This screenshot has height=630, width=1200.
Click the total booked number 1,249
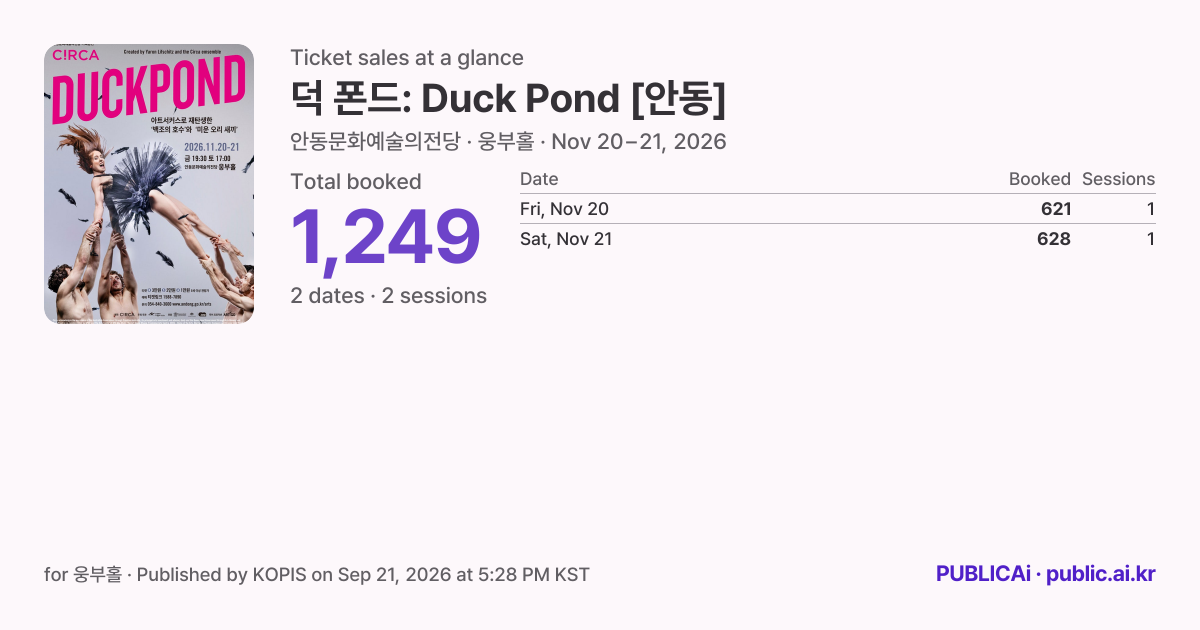(386, 239)
